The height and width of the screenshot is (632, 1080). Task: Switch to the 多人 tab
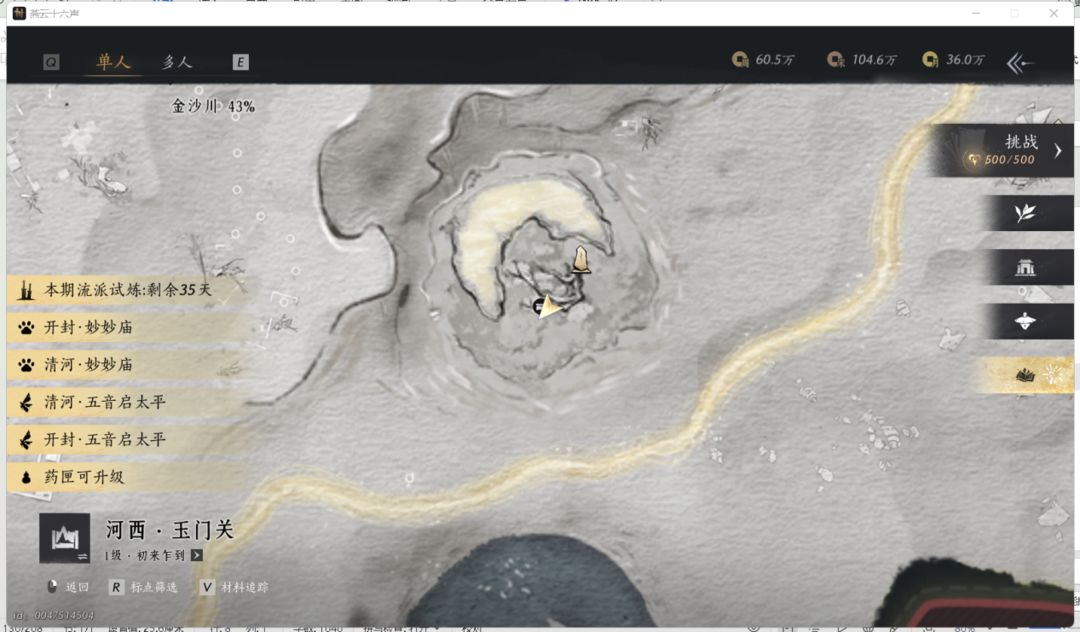pos(177,62)
